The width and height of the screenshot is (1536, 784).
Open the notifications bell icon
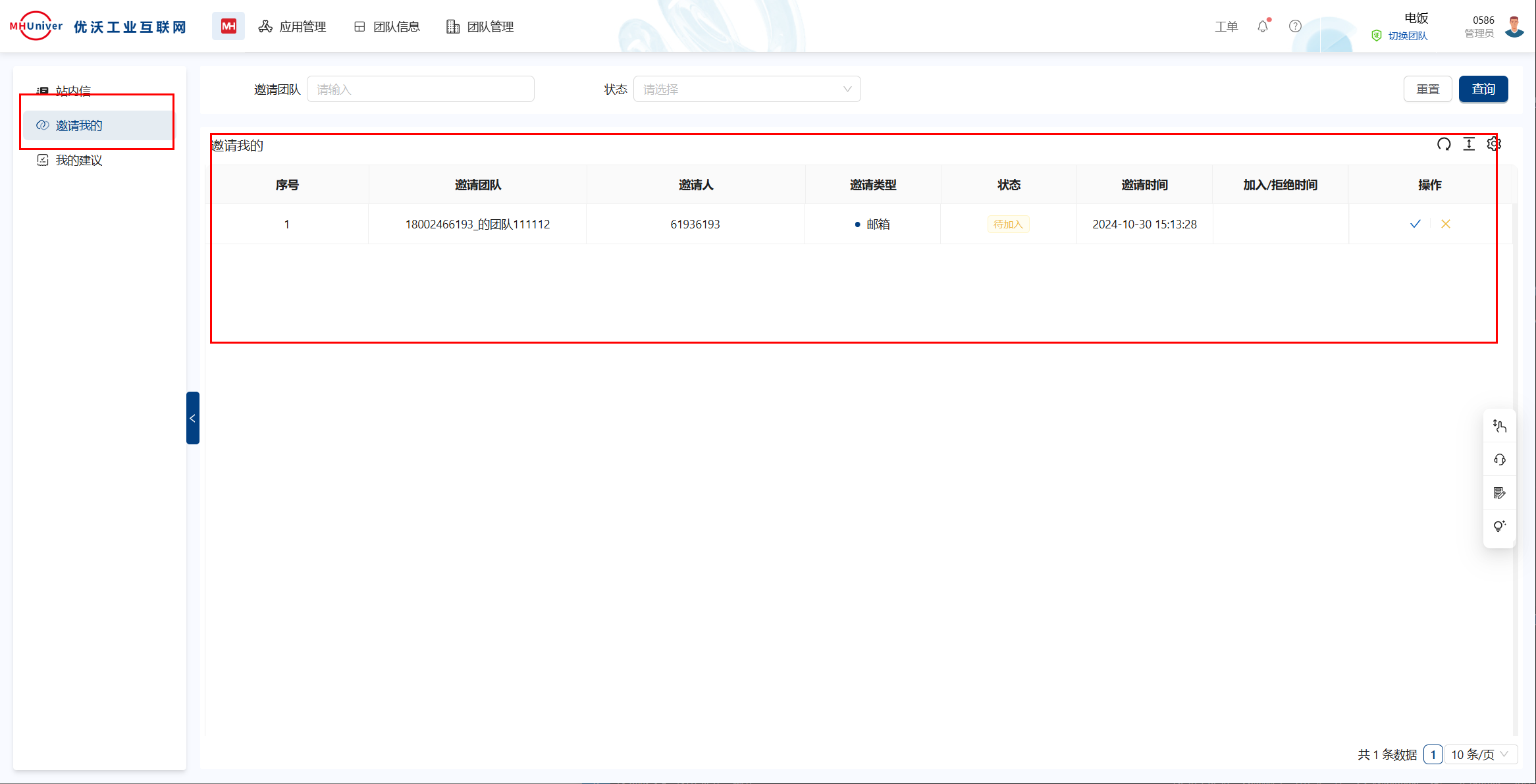pyautogui.click(x=1262, y=26)
